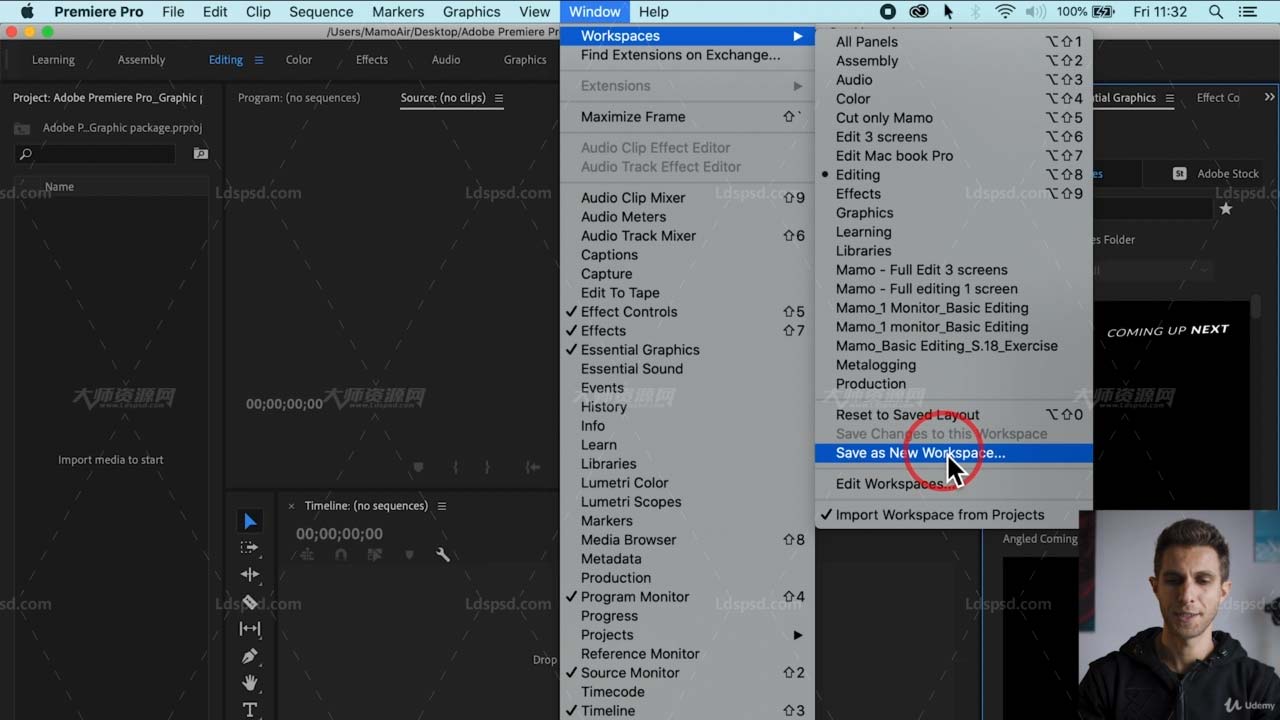The height and width of the screenshot is (720, 1280).
Task: Click the Timeline timecode 00;00;00;00
Action: point(339,534)
